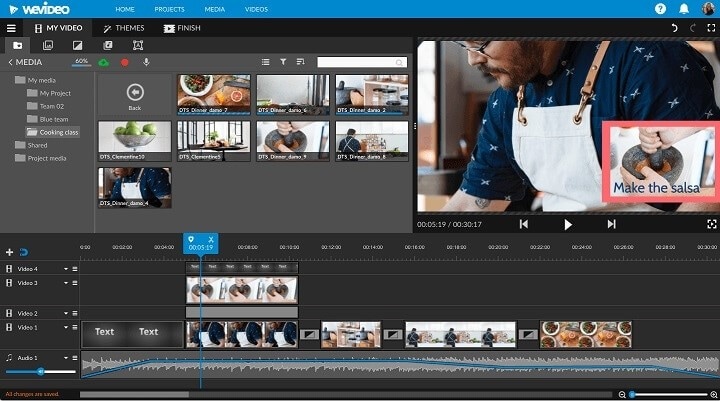
Task: Open Video 1 track dropdown arrow
Action: pyautogui.click(x=66, y=328)
